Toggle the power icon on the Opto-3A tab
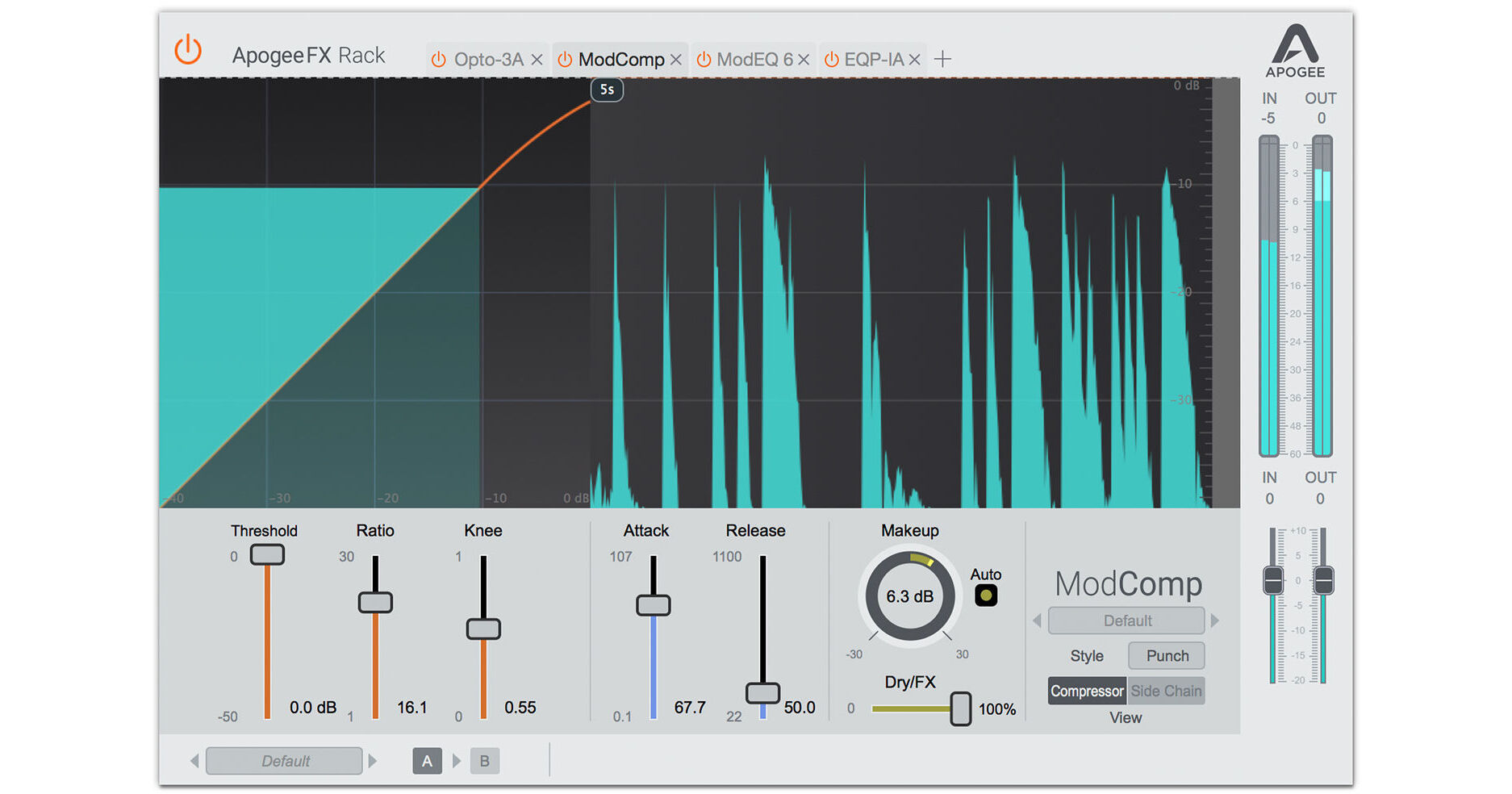Screen dimensions: 1512x794 point(438,58)
